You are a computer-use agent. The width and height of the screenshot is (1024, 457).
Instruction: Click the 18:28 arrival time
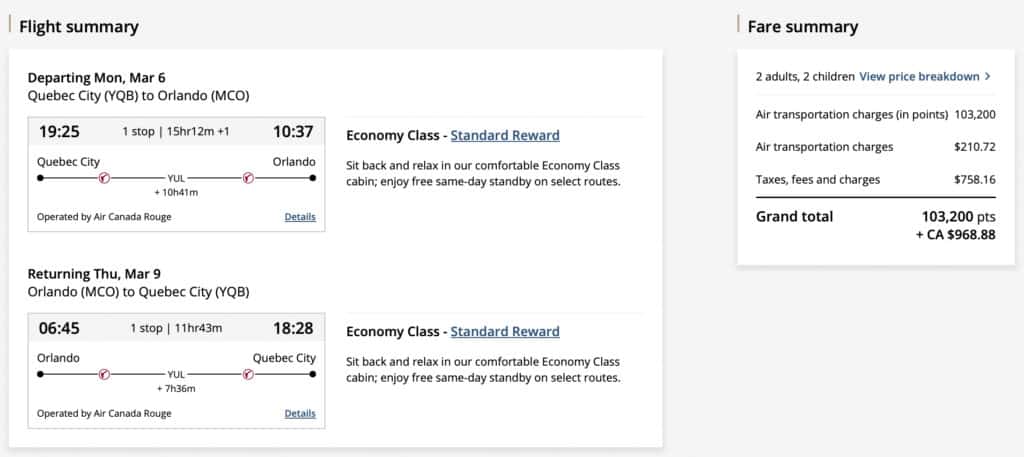[x=292, y=328]
